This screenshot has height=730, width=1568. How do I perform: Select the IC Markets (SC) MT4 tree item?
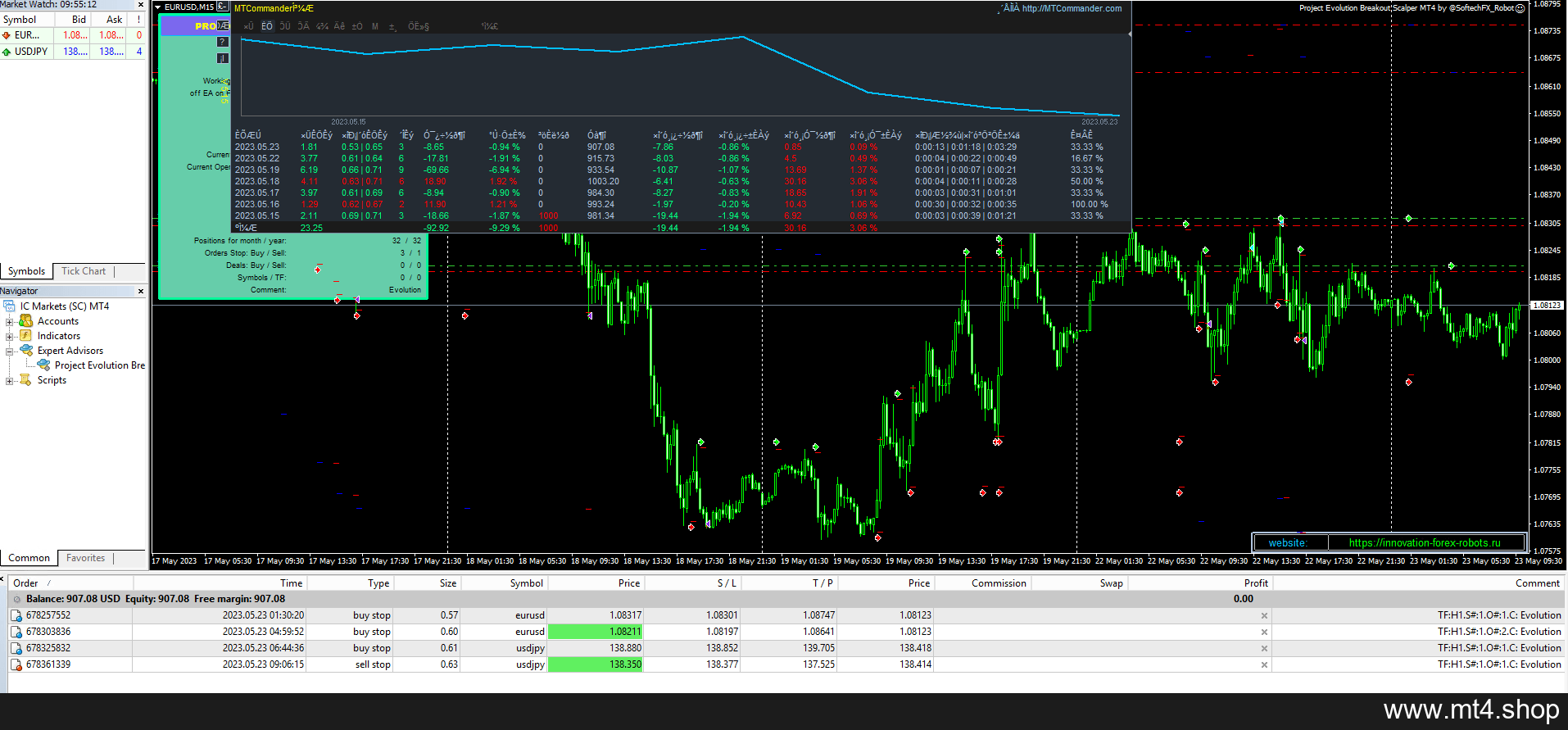pyautogui.click(x=64, y=306)
